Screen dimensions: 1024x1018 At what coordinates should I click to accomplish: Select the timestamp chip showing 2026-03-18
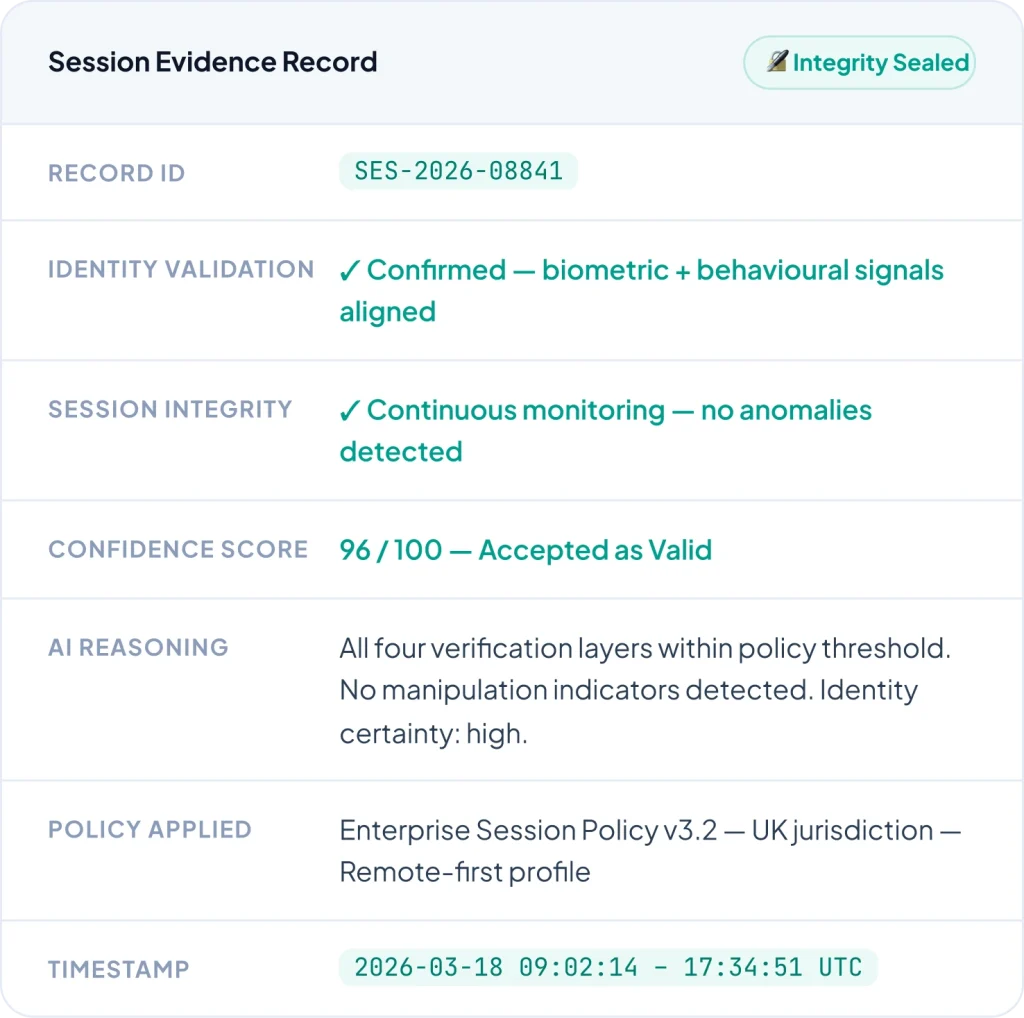(608, 967)
